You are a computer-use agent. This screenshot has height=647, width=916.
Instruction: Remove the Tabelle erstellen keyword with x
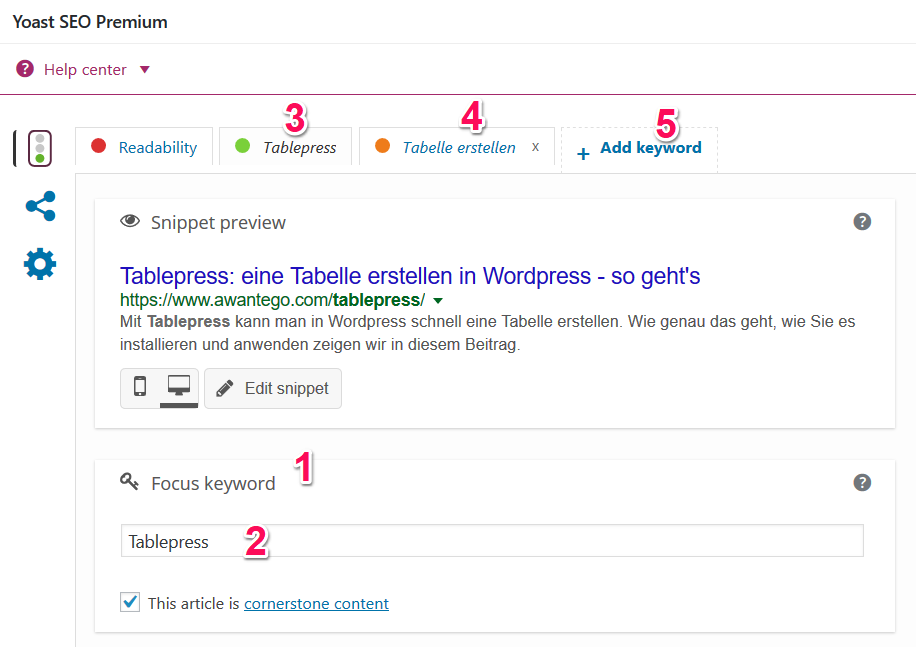point(535,147)
